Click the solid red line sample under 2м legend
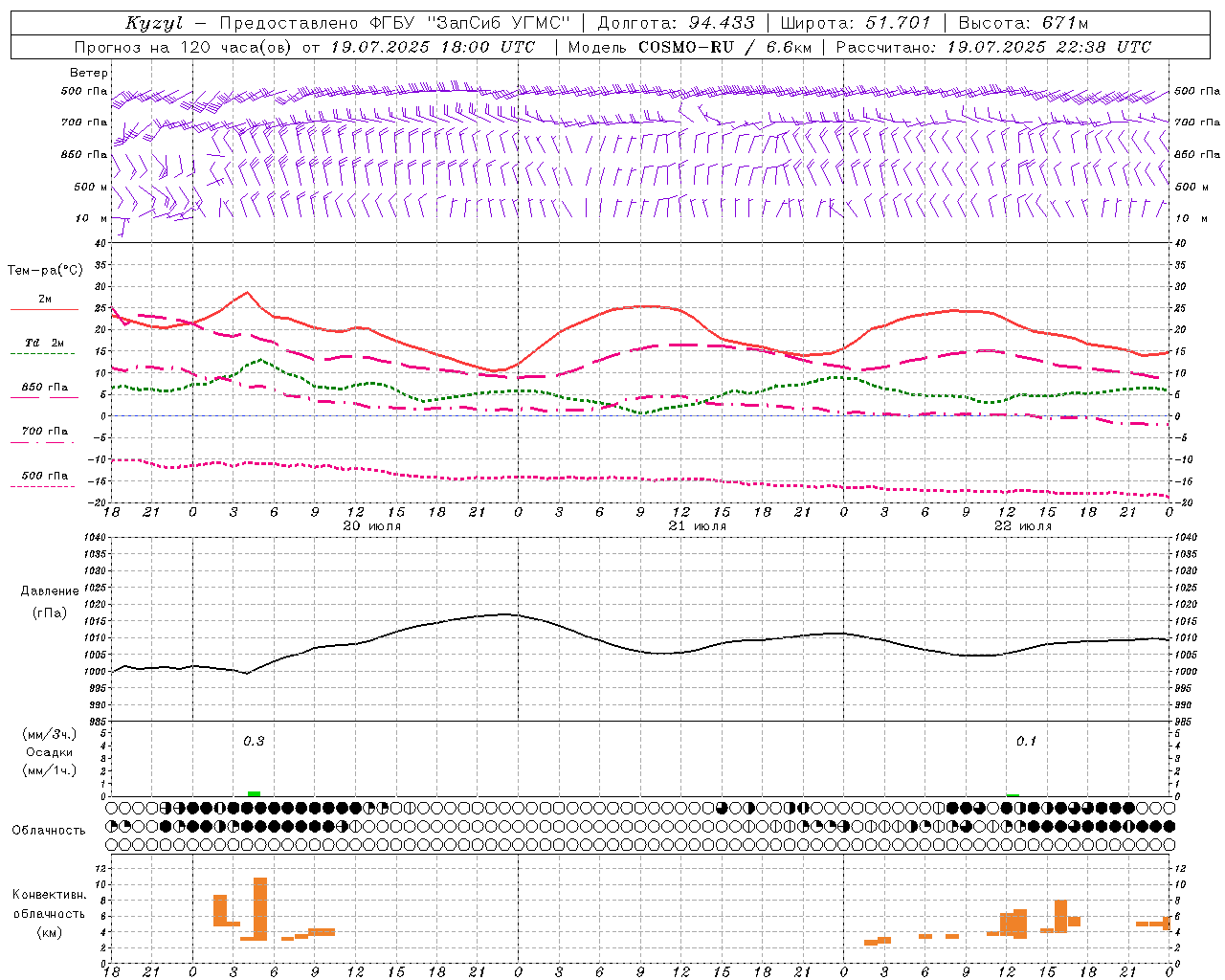 44,310
